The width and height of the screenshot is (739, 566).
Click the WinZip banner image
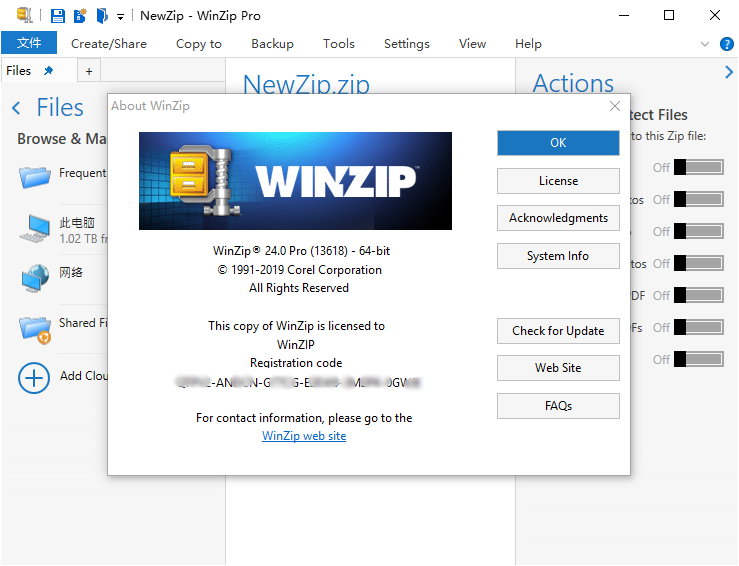295,181
